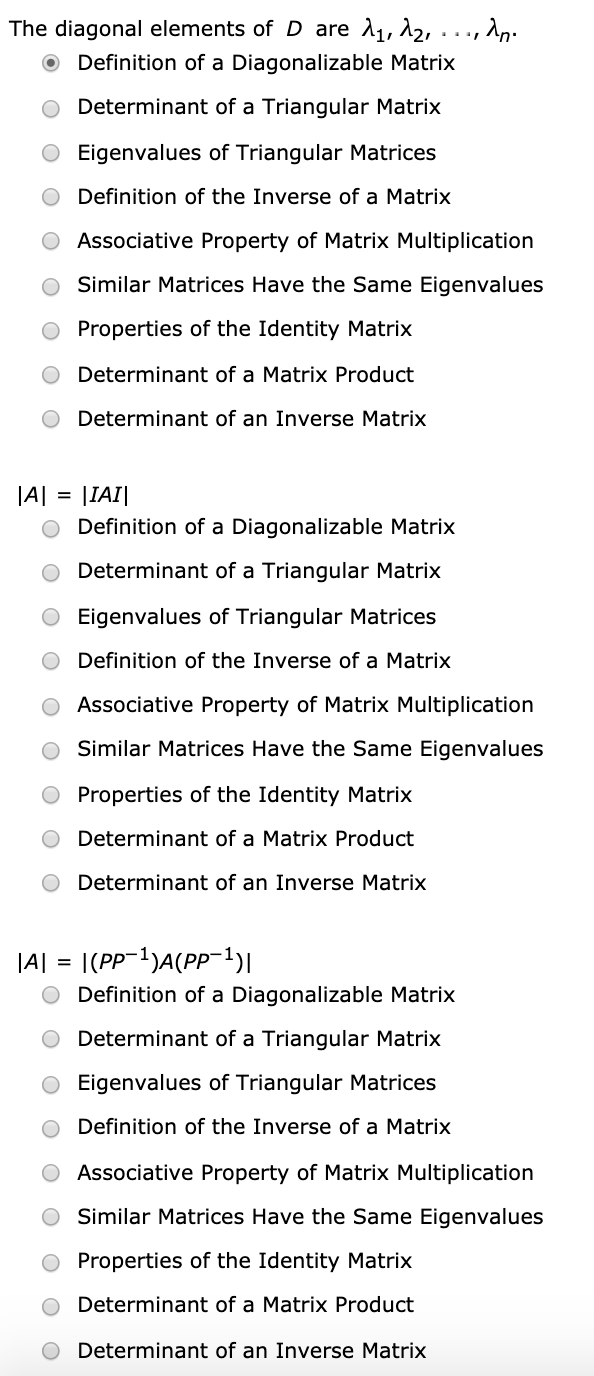This screenshot has height=1376, width=594.
Task: Select 'Properties of the Identity Matrix' for the |A| = |IAI| question
Action: 50,794
